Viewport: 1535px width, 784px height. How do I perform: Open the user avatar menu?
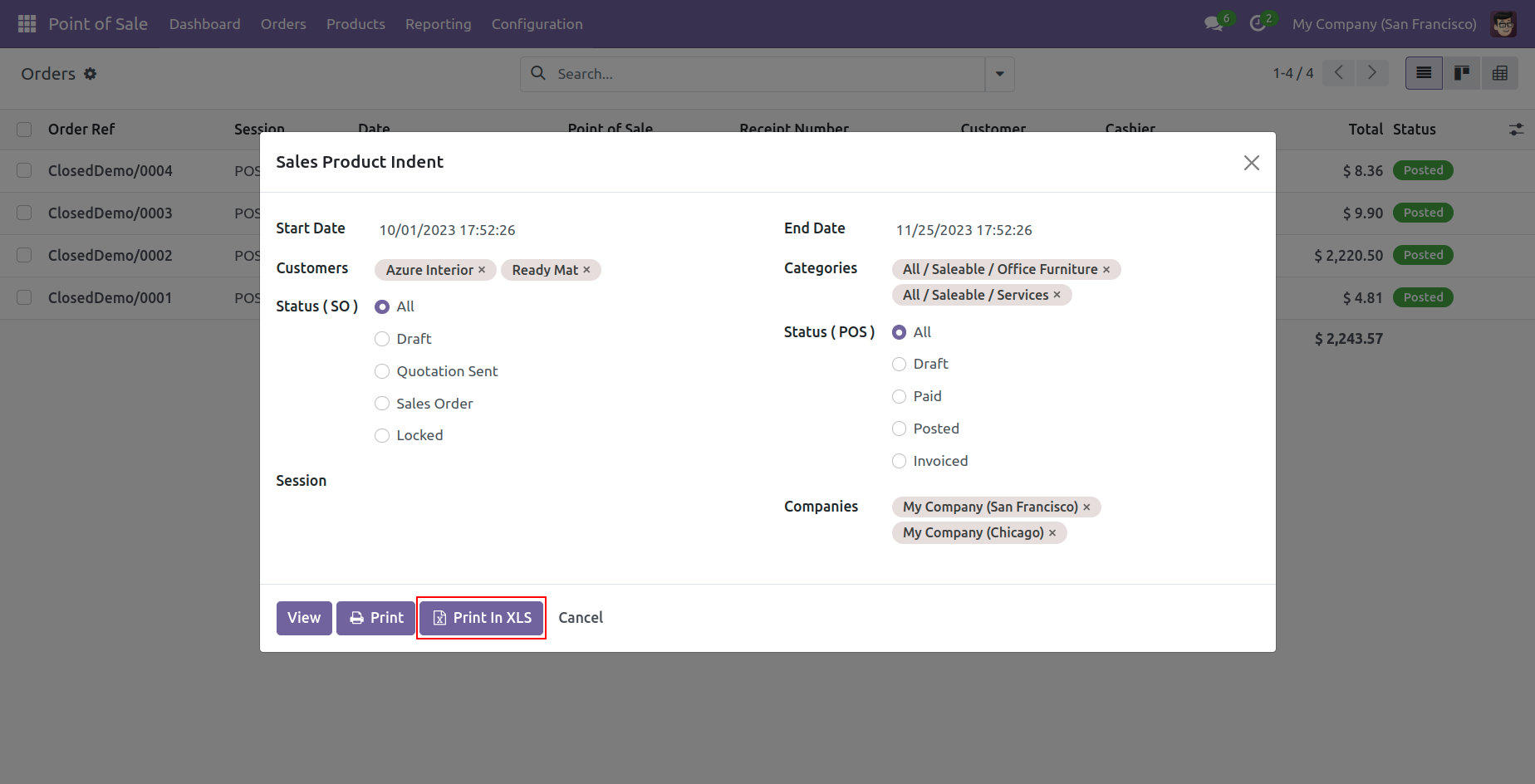click(1503, 24)
